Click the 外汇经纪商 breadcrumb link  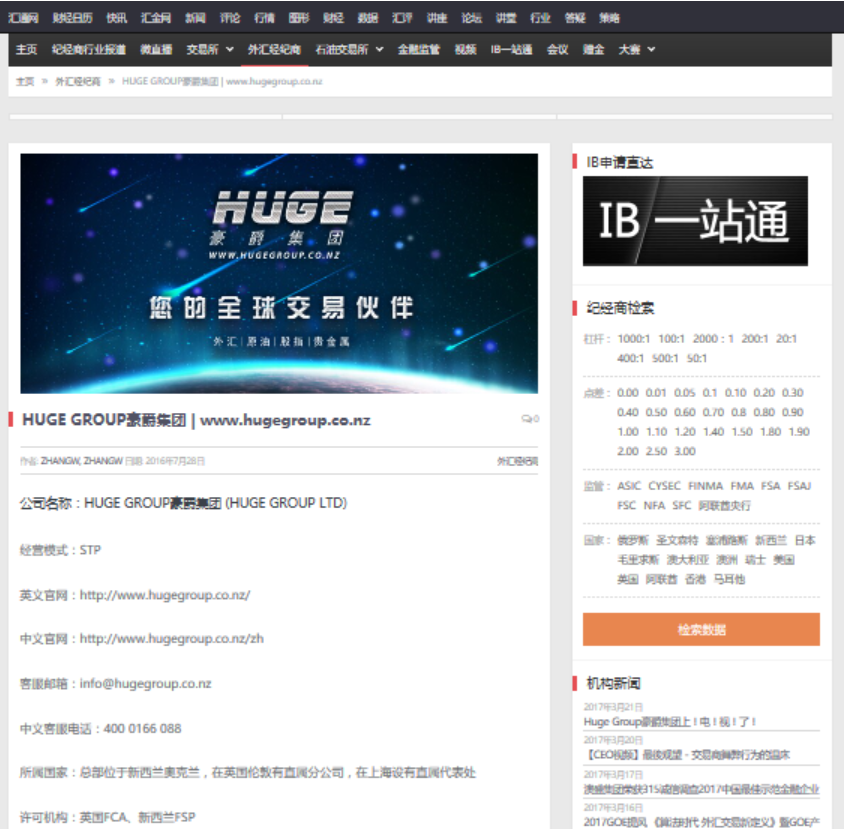coord(78,81)
